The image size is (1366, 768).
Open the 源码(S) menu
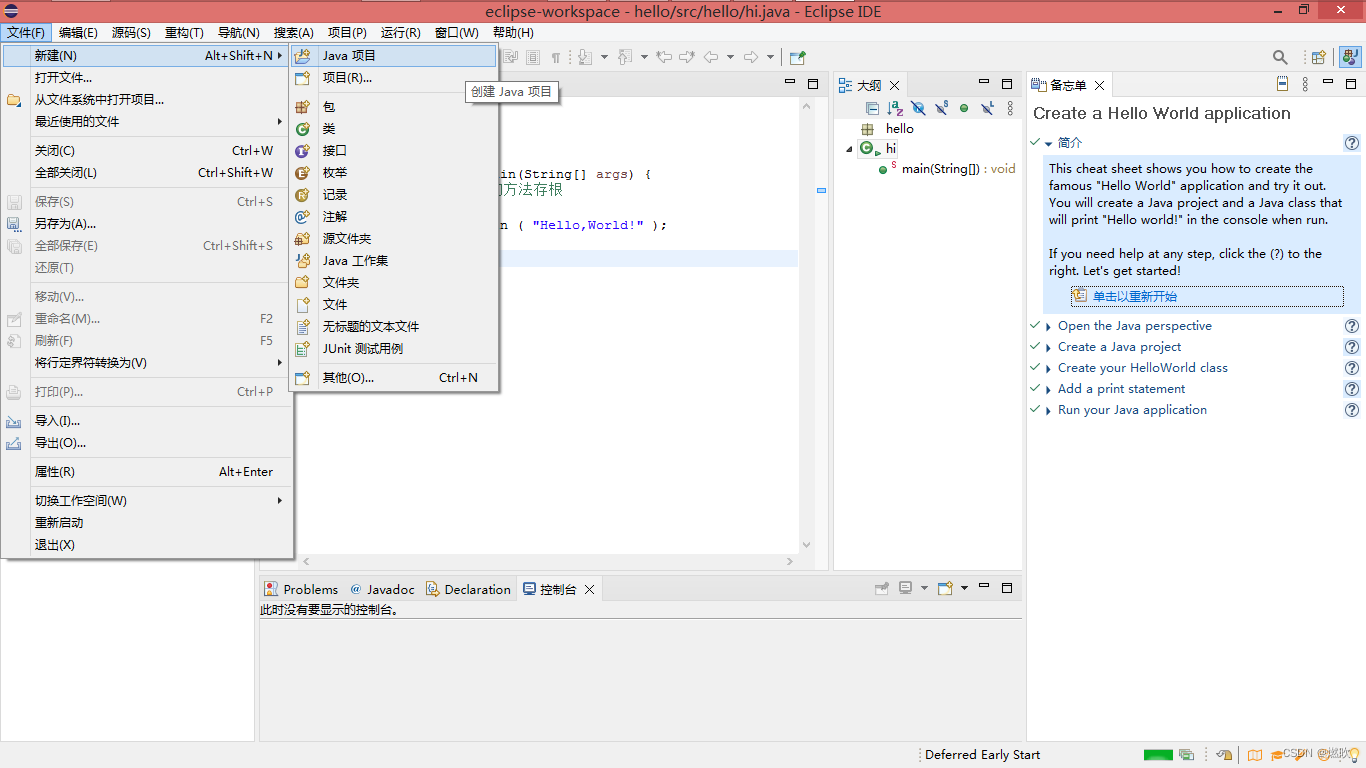tap(131, 33)
